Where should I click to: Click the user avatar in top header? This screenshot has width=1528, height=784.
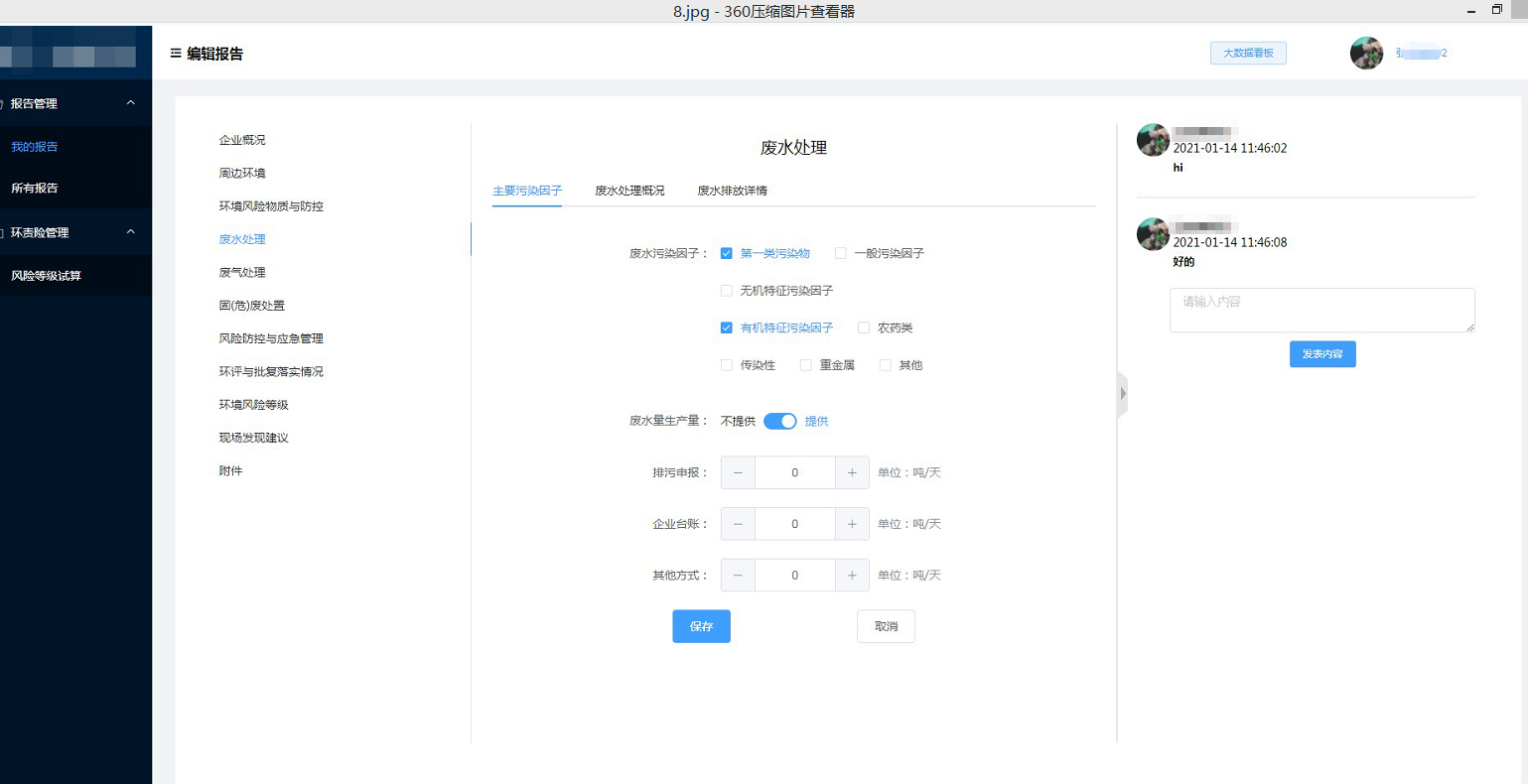[1366, 54]
